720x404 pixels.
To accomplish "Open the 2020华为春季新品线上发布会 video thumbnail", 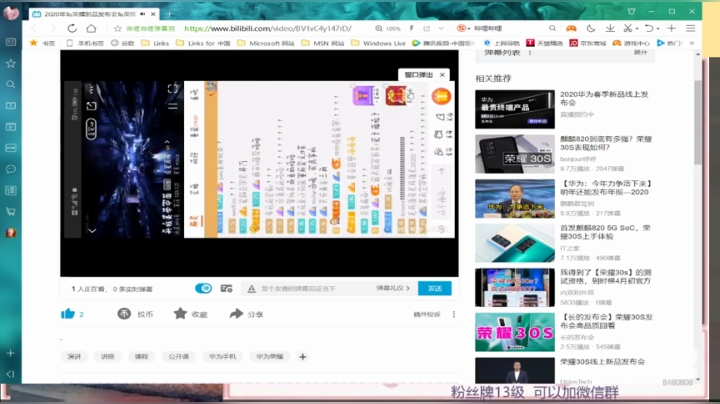I will click(x=515, y=109).
